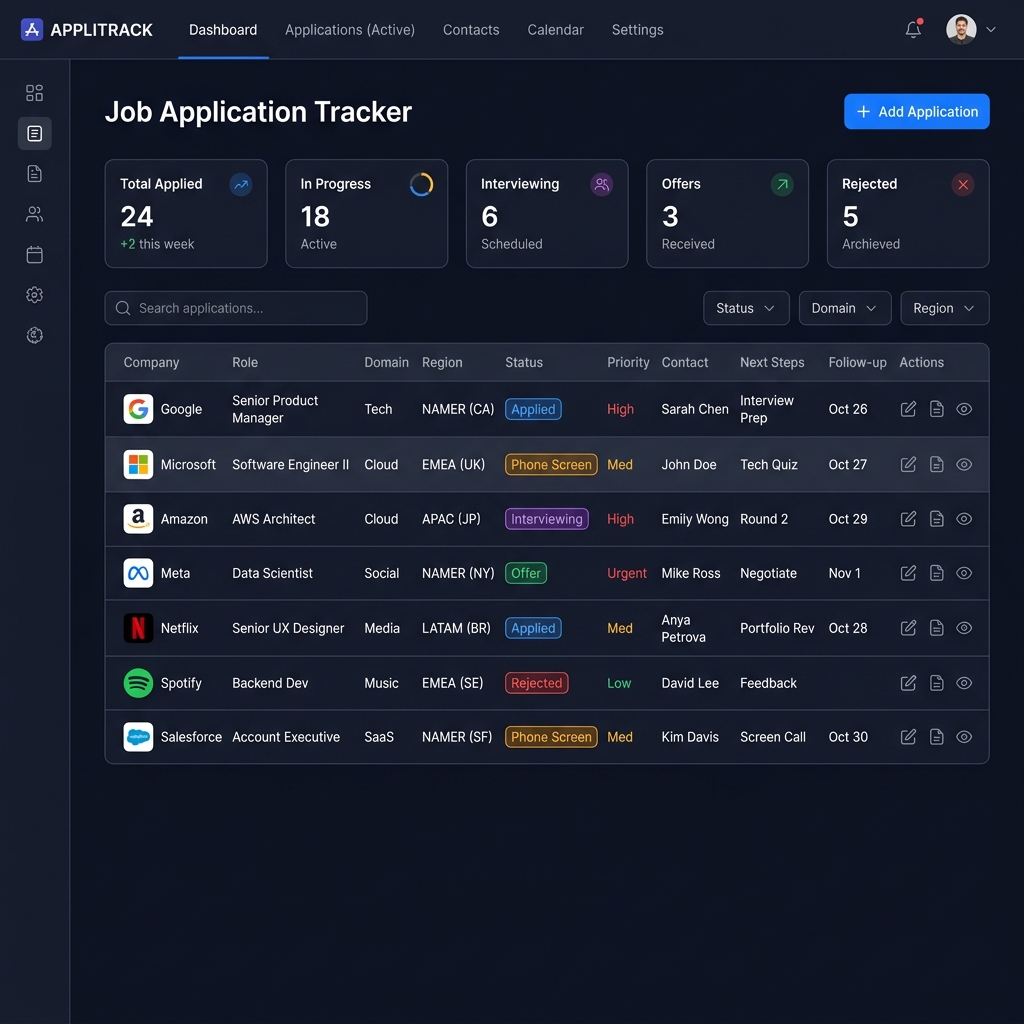This screenshot has height=1024, width=1024.
Task: Click the bottom sidebar badge gear icon
Action: click(x=35, y=335)
